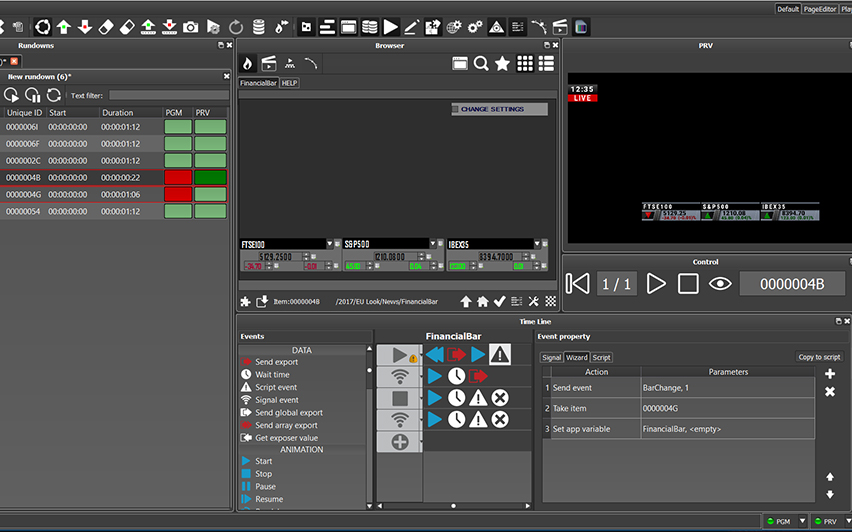Image resolution: width=852 pixels, height=532 pixels.
Task: Switch Browser to grid view
Action: [x=525, y=64]
